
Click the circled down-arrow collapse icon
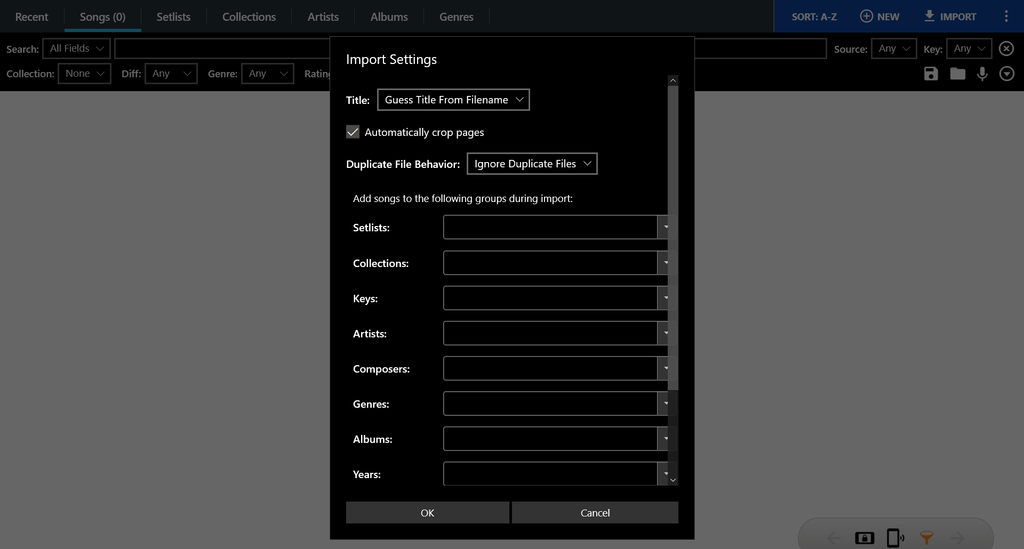click(1007, 74)
